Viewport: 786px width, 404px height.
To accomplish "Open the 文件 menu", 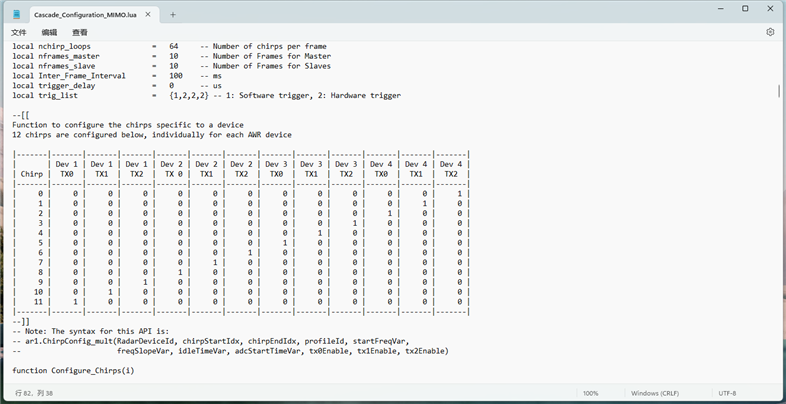I will tap(19, 32).
